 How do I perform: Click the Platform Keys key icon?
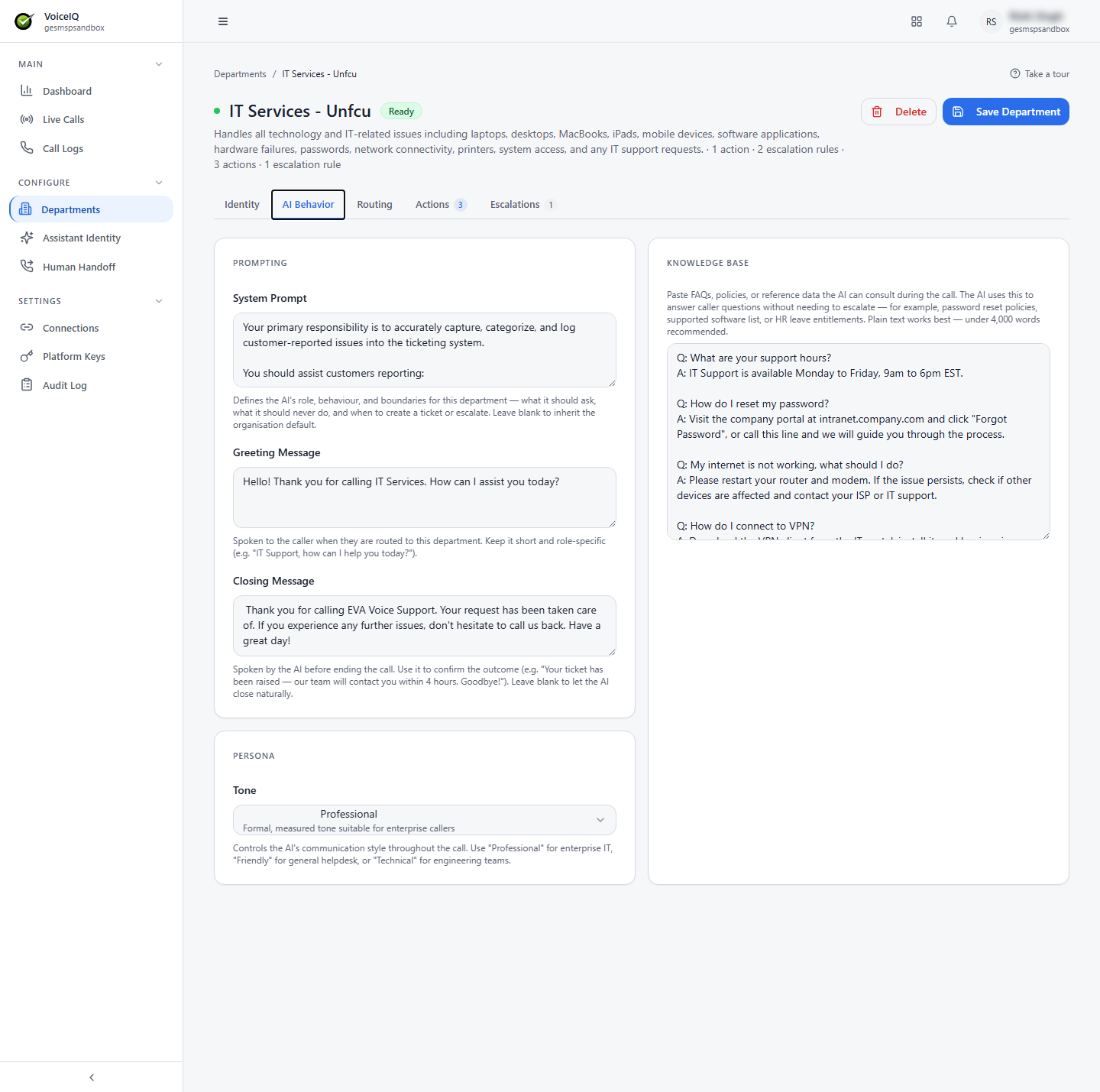(x=27, y=356)
